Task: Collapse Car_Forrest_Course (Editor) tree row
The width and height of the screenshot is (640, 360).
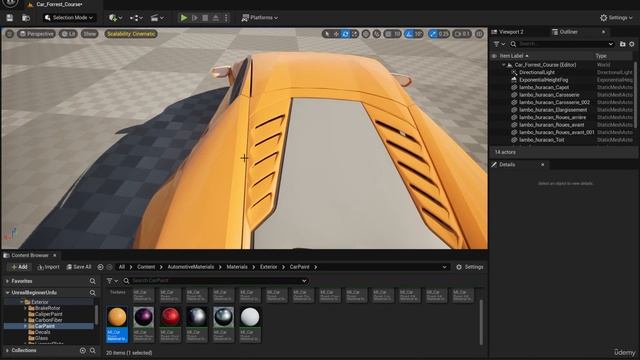Action: pos(504,65)
